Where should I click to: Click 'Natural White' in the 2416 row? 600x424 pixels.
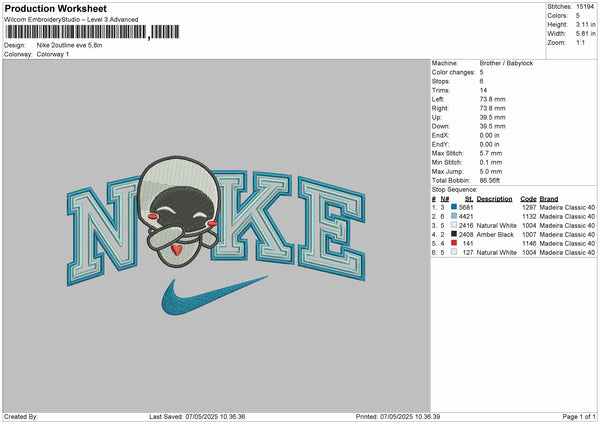coord(496,225)
